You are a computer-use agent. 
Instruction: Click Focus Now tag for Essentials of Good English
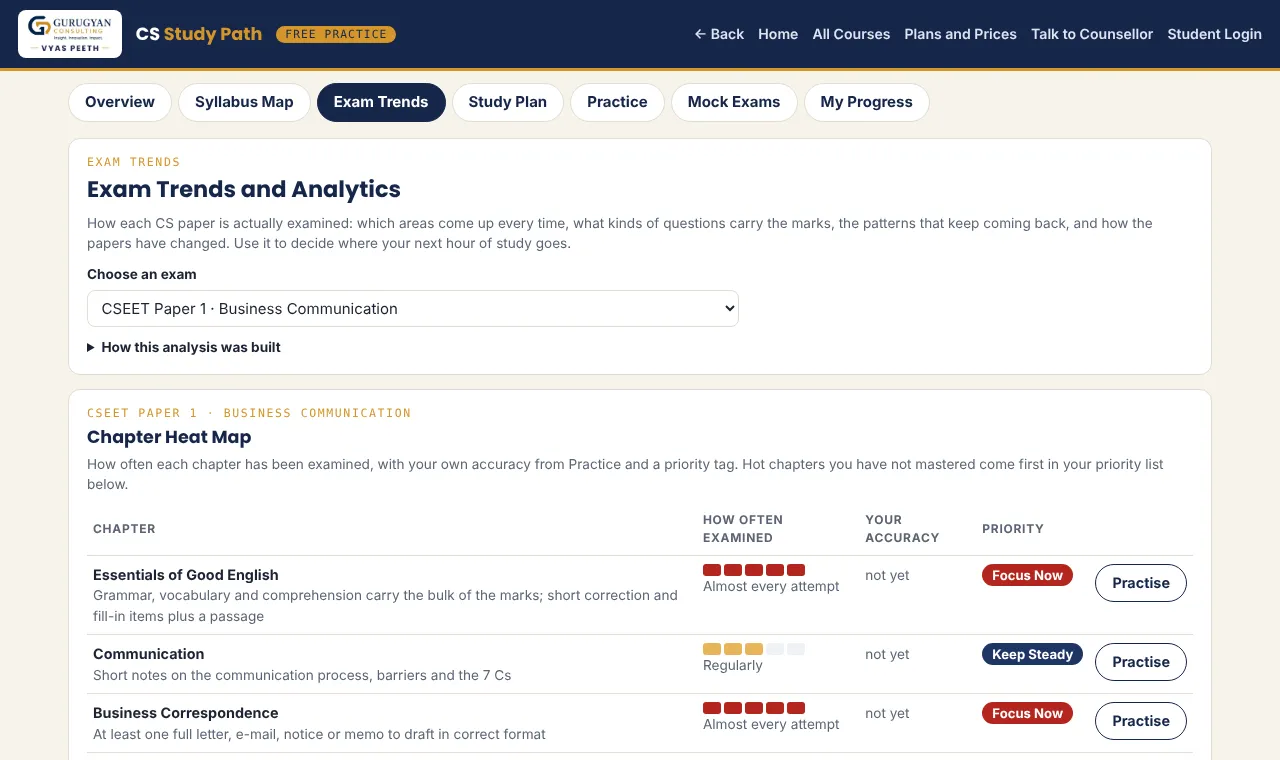[1027, 575]
